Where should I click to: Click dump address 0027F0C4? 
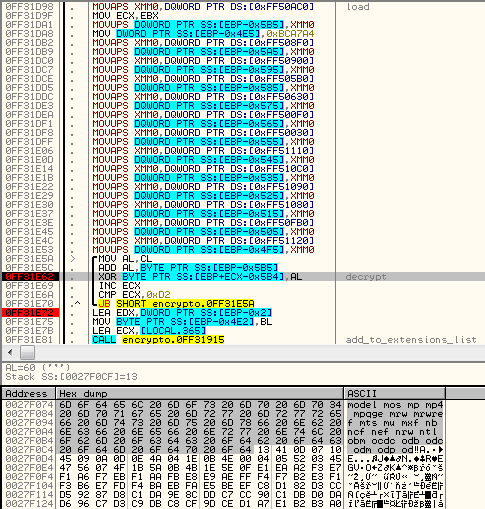(x=29, y=450)
